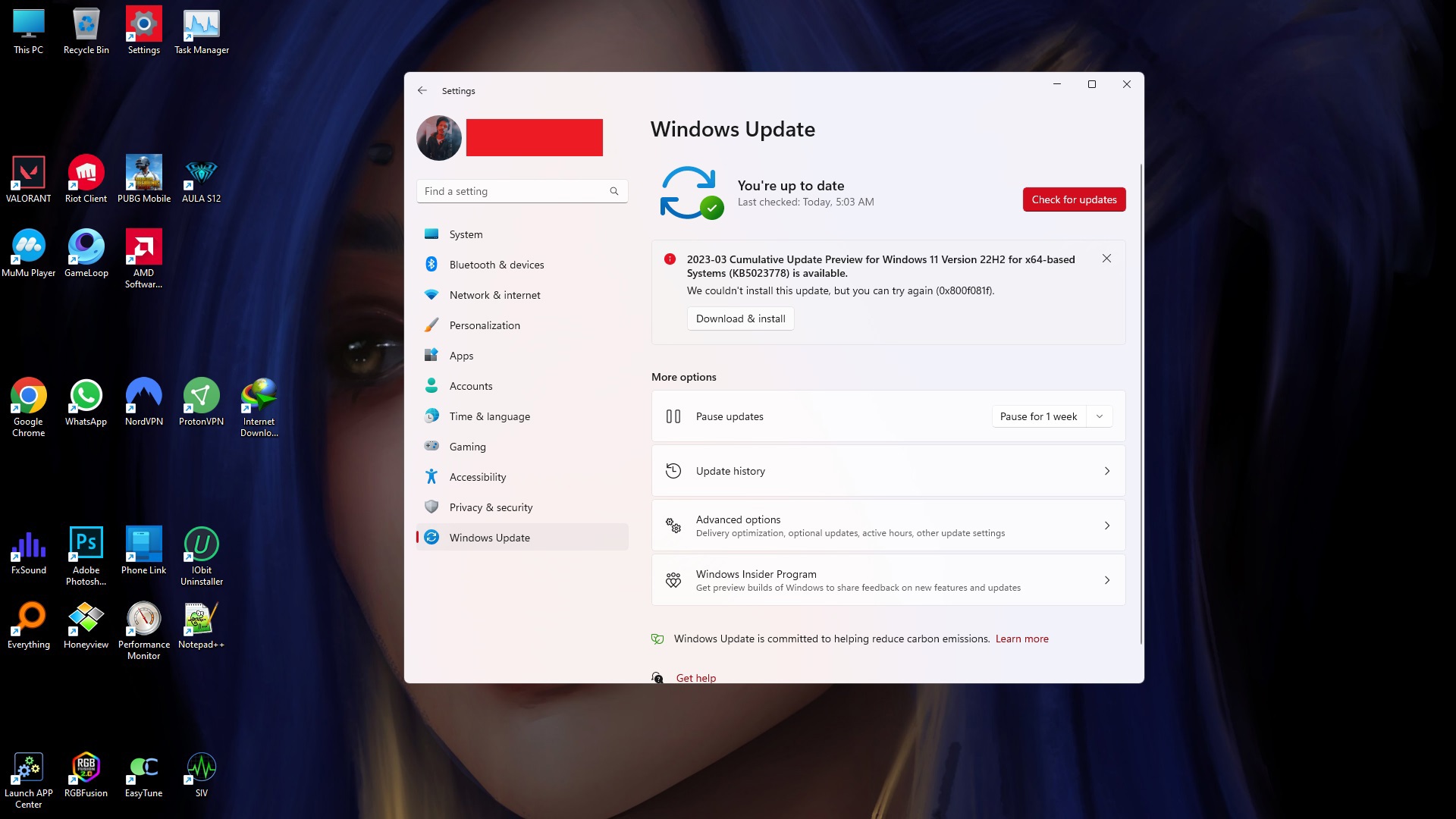The image size is (1456, 819).
Task: Launch PUBG Mobile desktop icon
Action: tap(144, 180)
